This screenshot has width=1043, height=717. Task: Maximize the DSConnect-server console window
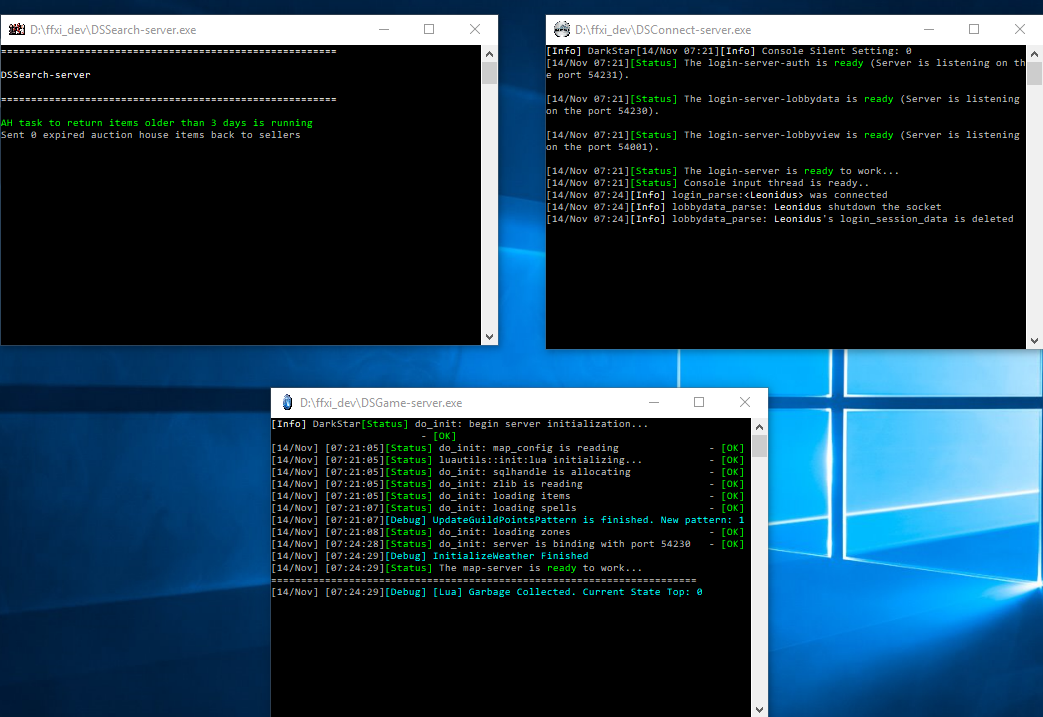[x=974, y=30]
